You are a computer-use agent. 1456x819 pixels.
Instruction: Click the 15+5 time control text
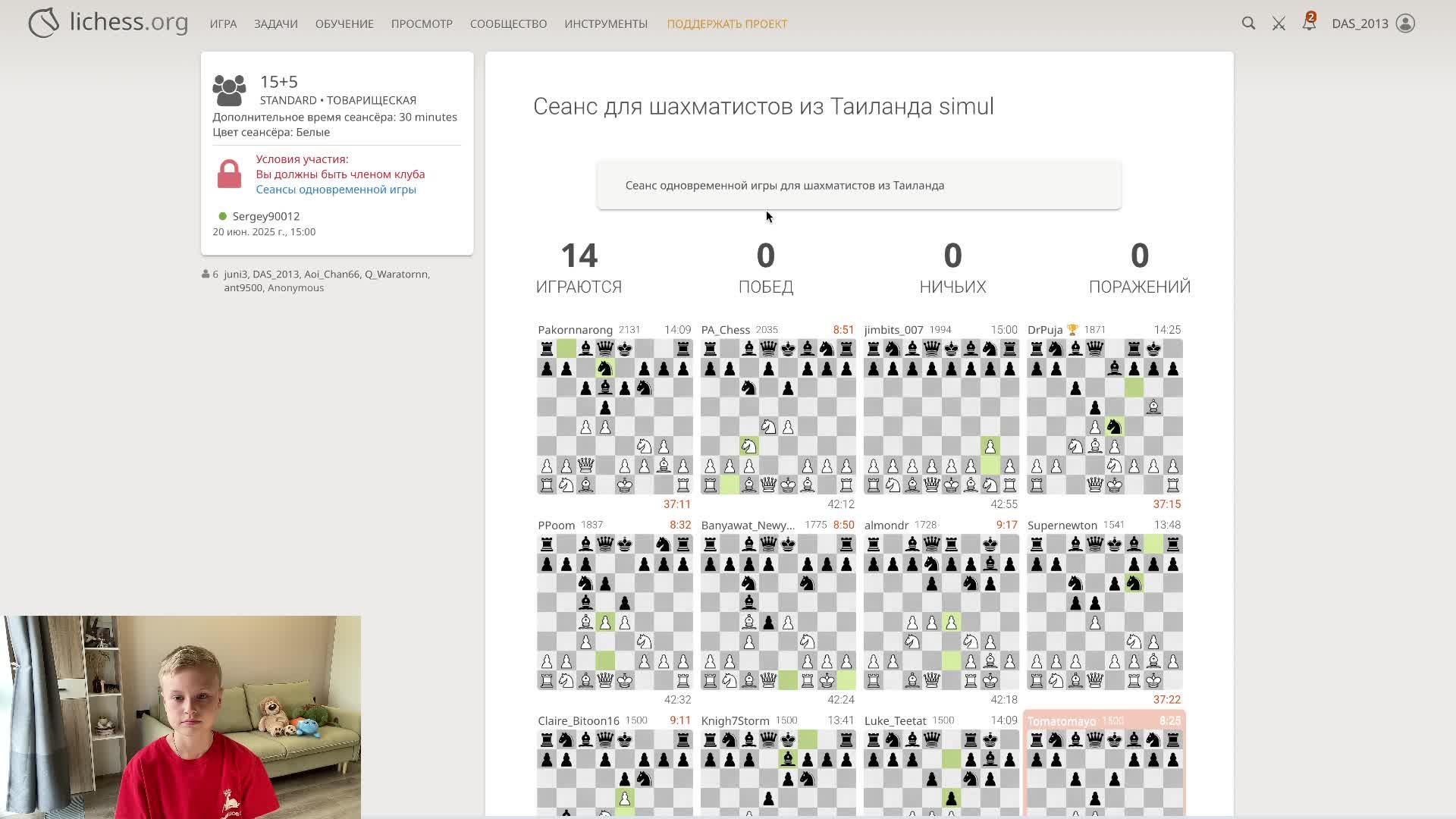(x=278, y=82)
